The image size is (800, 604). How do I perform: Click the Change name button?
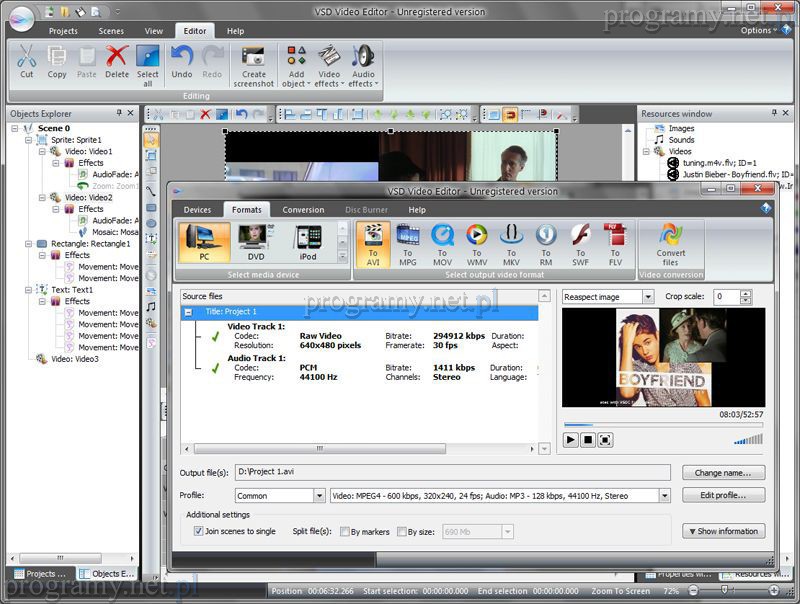point(724,472)
